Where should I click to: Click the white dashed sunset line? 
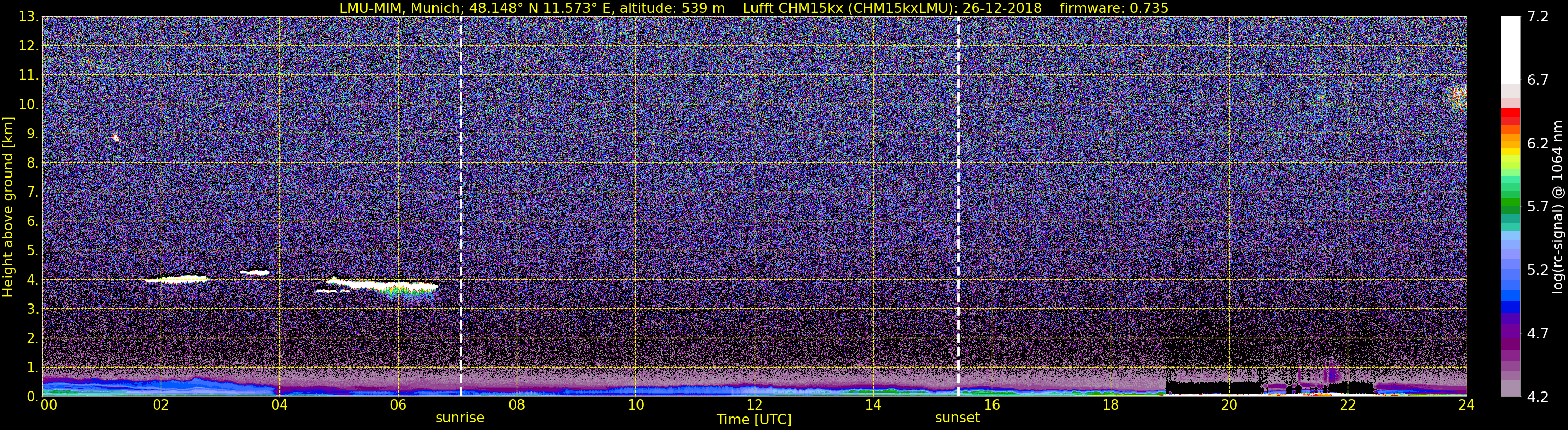pyautogui.click(x=958, y=206)
